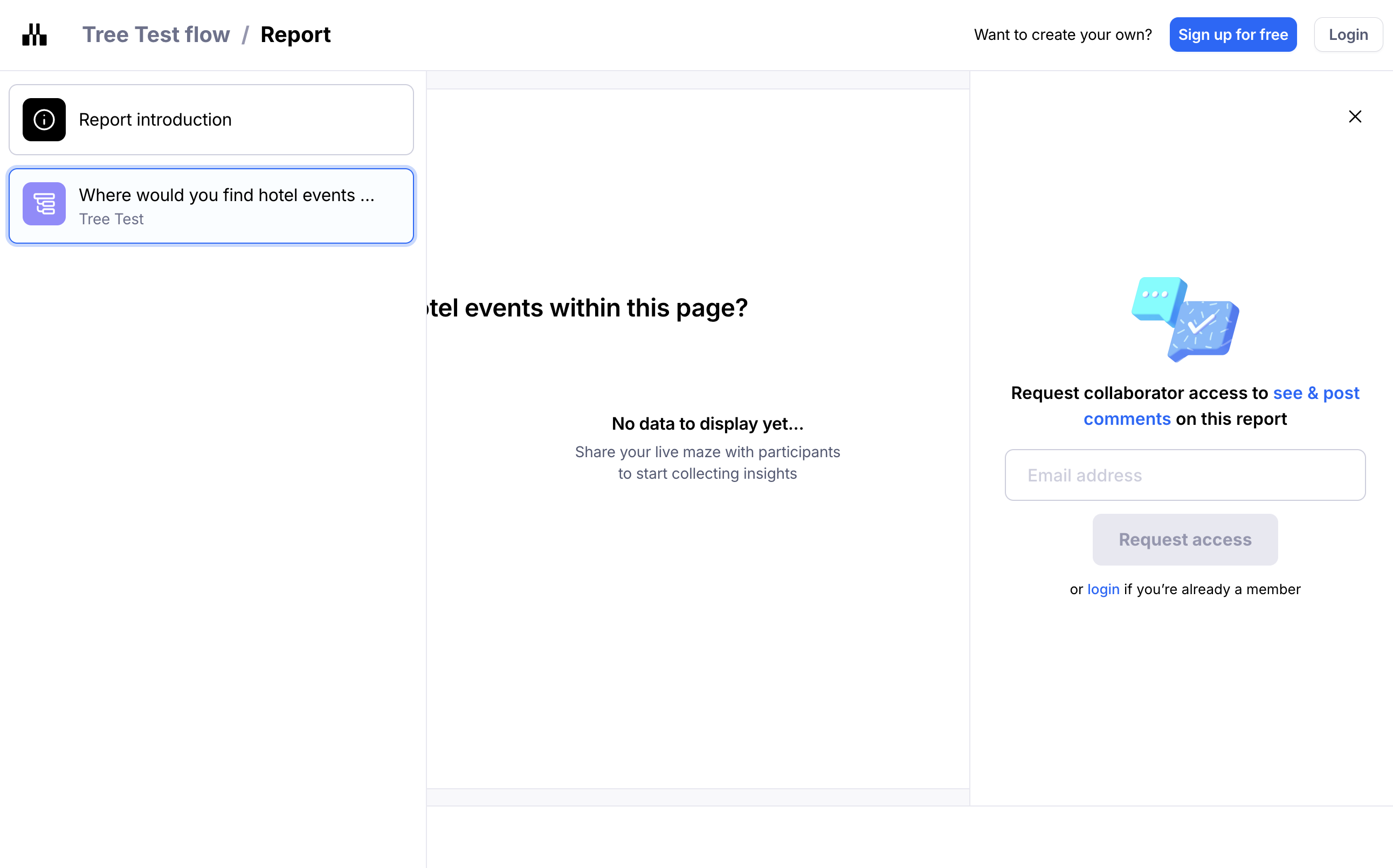Click the Report breadcrumb title
1393x868 pixels.
click(295, 35)
